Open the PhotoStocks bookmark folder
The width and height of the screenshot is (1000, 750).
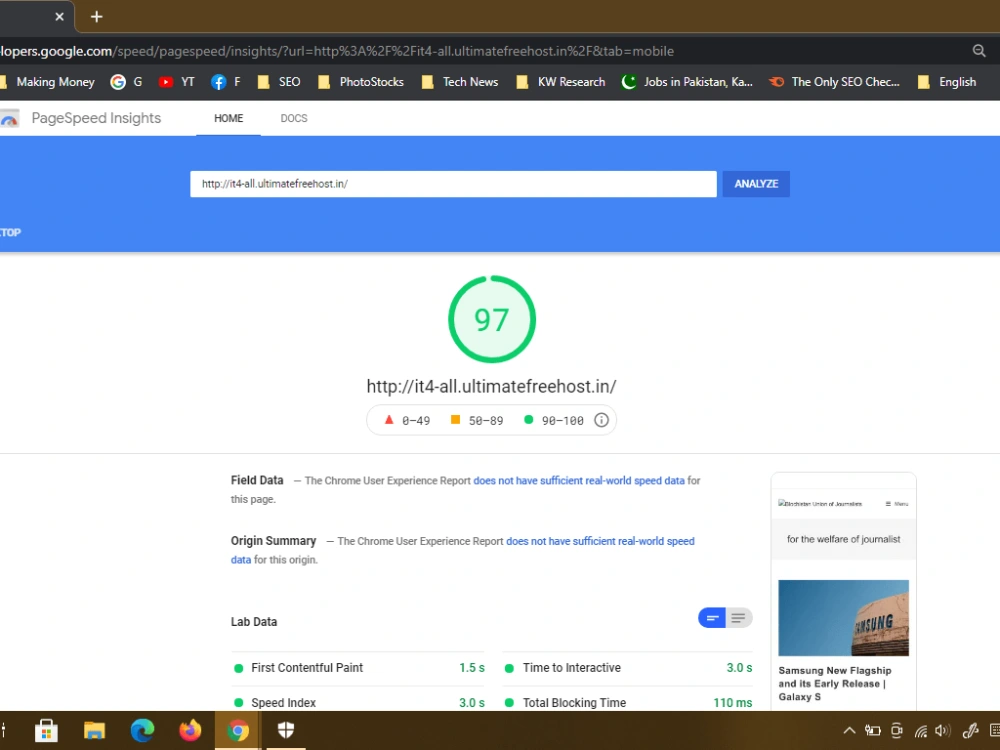(361, 82)
